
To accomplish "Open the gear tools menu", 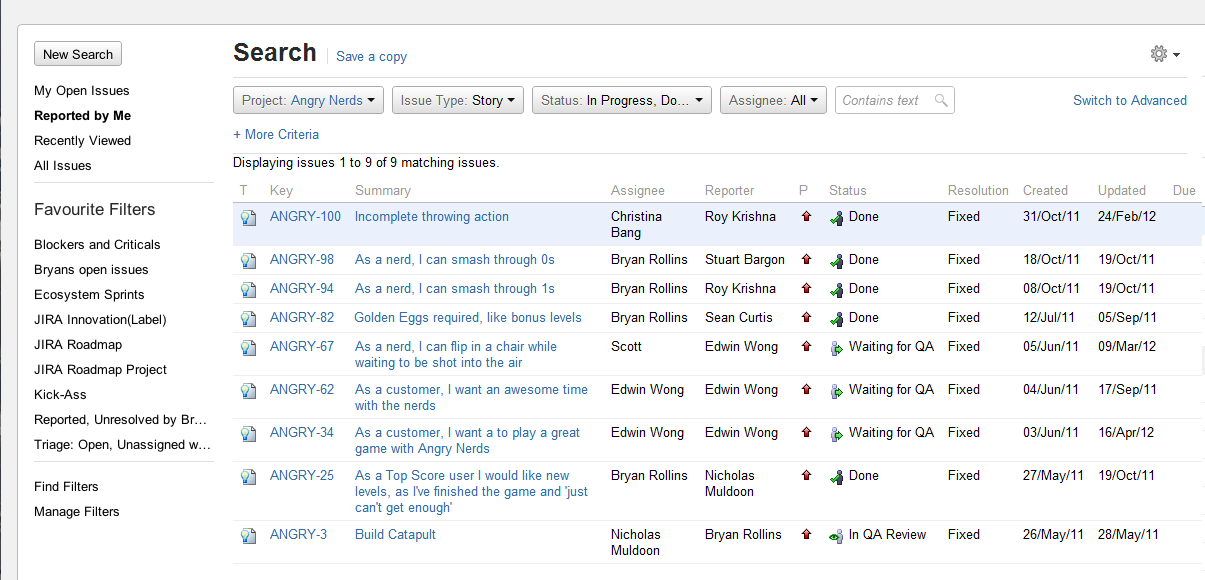I will (x=1165, y=54).
